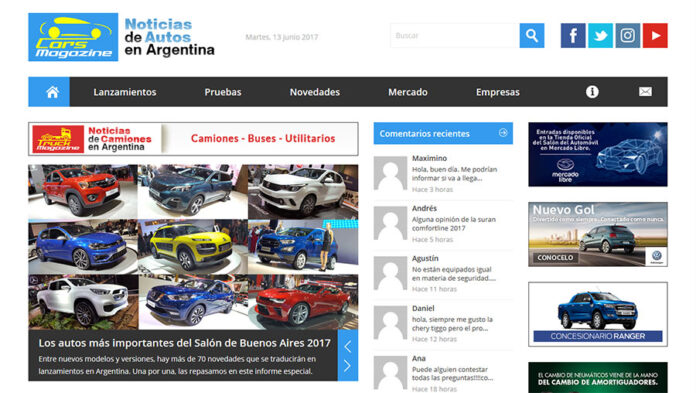Viewport: 696px width, 393px height.
Task: Click the blue search magnifier button
Action: click(x=532, y=36)
